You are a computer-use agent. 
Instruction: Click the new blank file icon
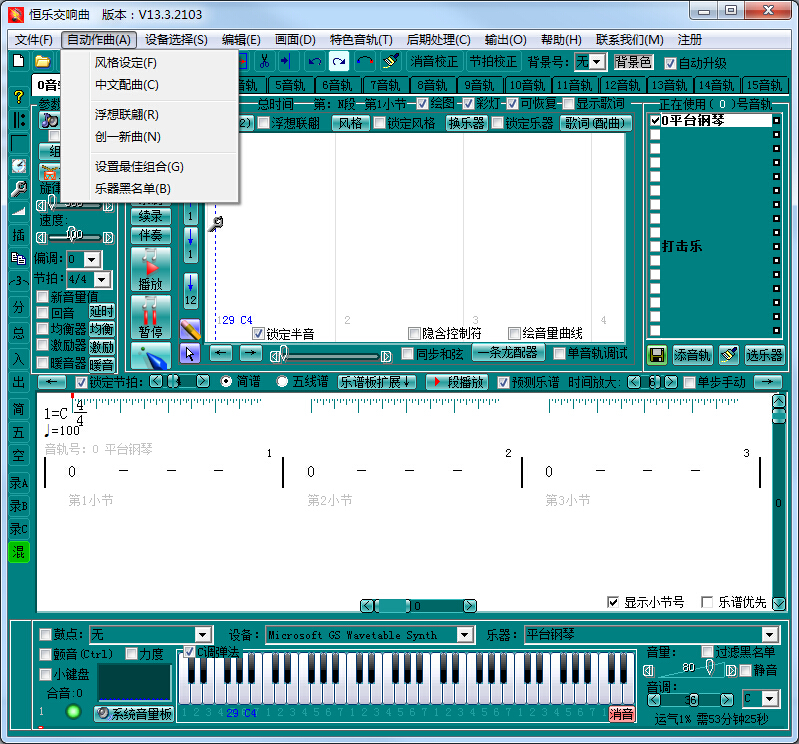coord(18,62)
